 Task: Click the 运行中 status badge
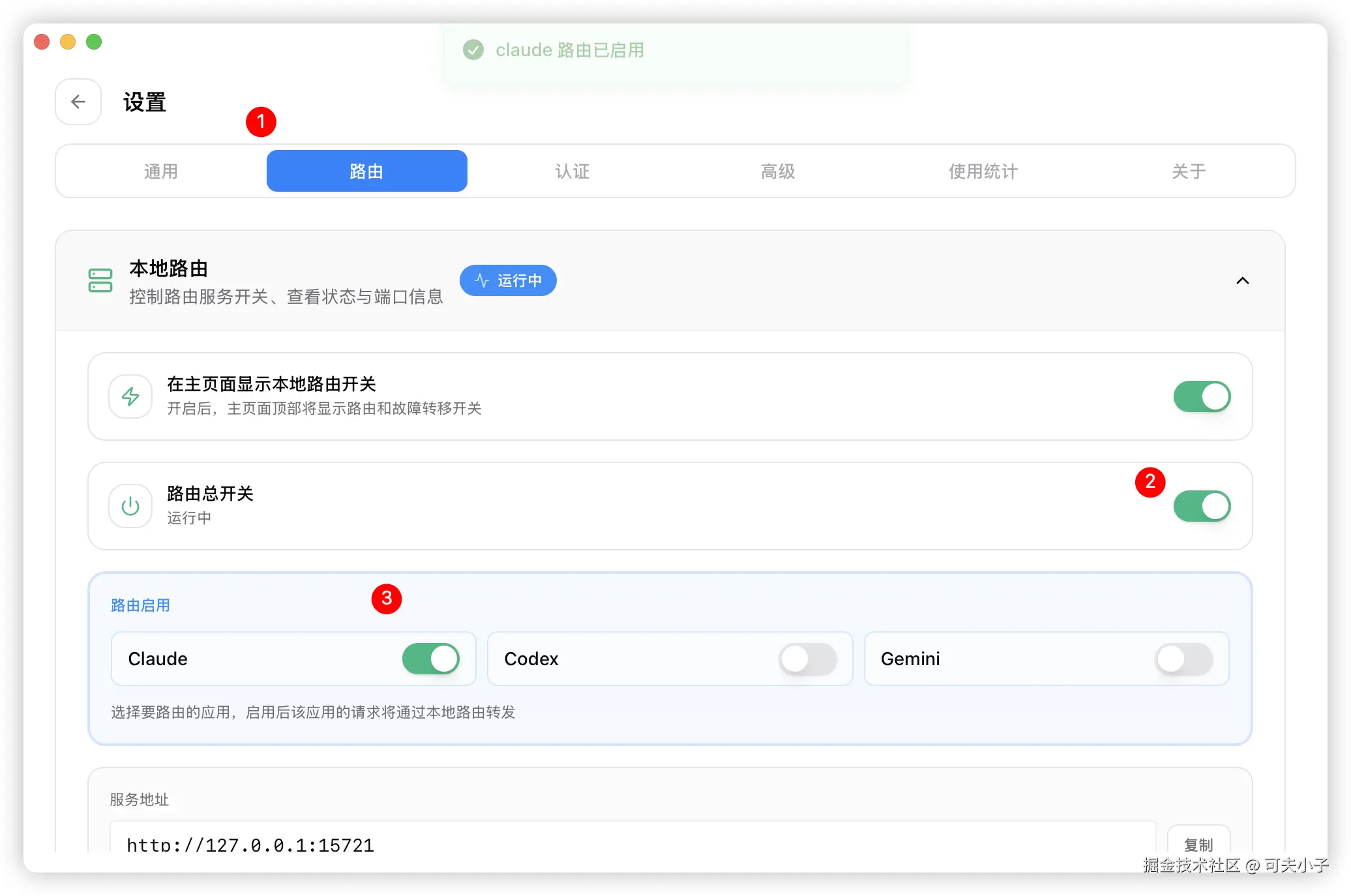(x=508, y=280)
